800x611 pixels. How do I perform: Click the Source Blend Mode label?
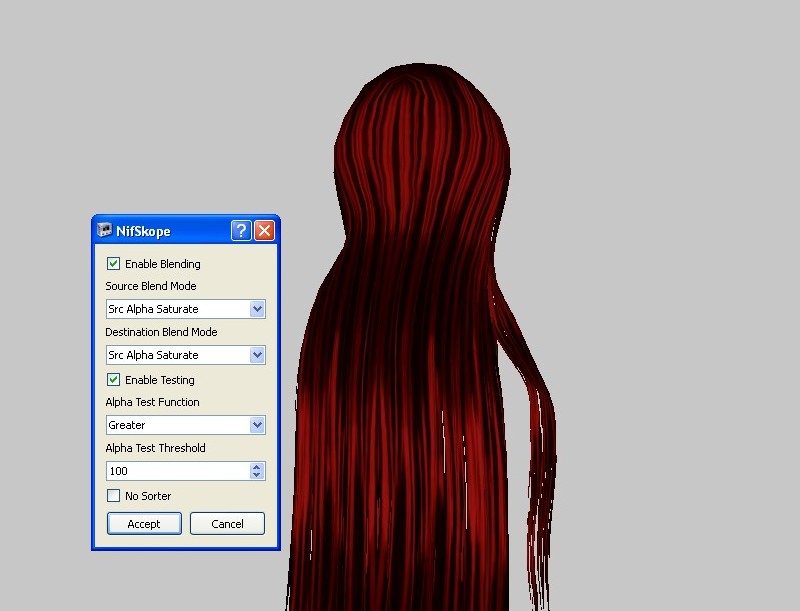(151, 286)
